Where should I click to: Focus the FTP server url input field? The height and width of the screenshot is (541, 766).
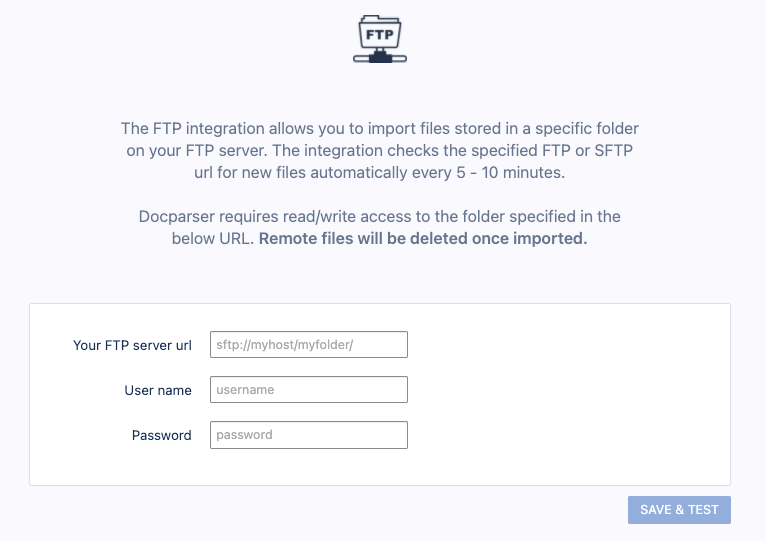[x=309, y=345]
